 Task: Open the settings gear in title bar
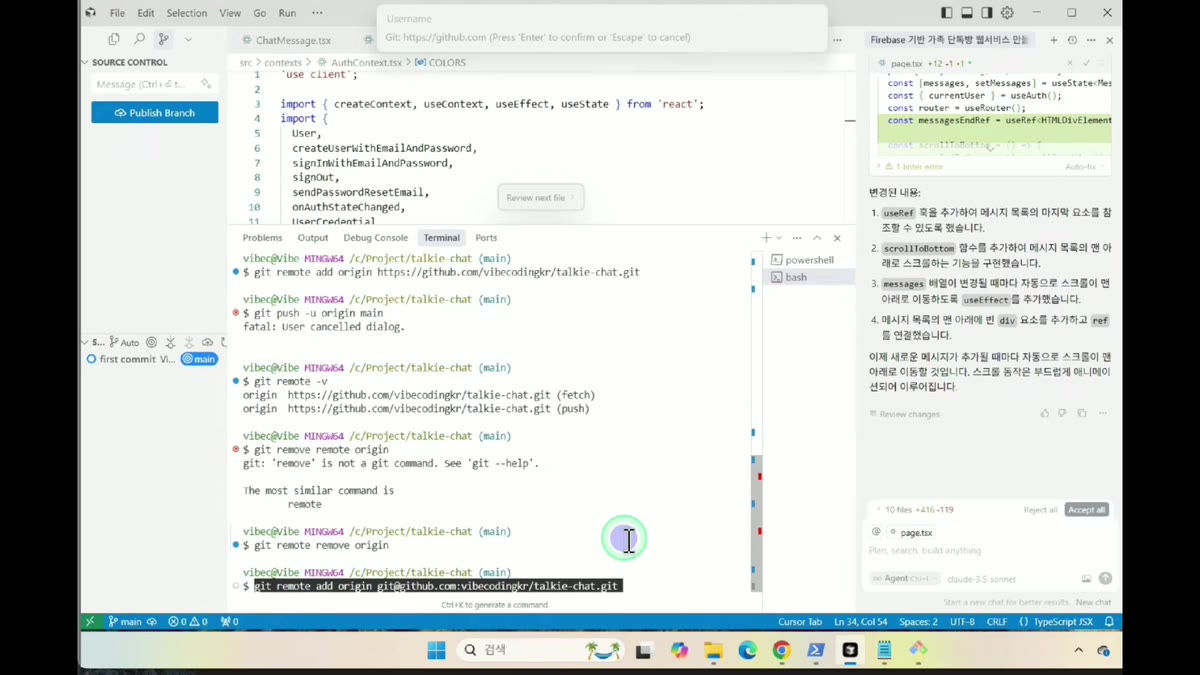click(x=1007, y=13)
